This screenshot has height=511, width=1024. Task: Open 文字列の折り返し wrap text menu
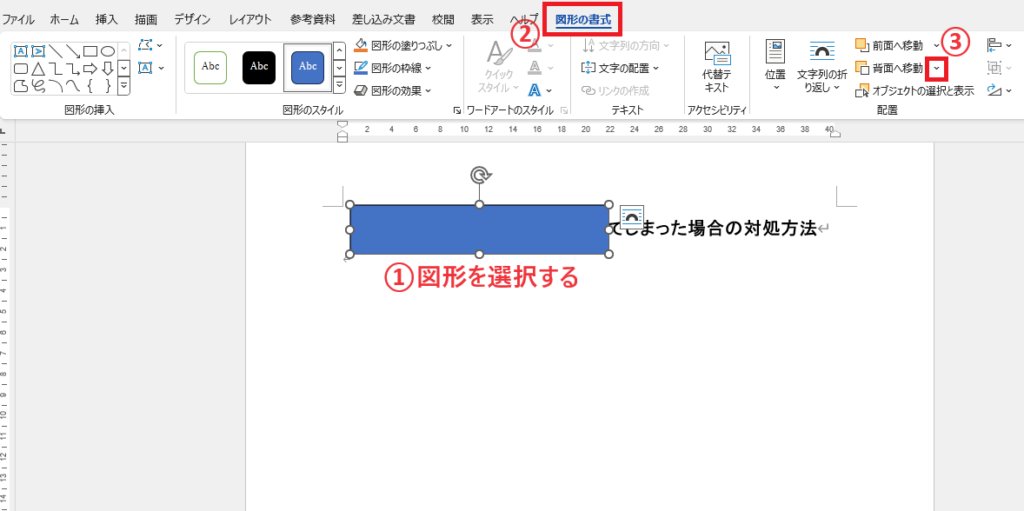(x=822, y=67)
